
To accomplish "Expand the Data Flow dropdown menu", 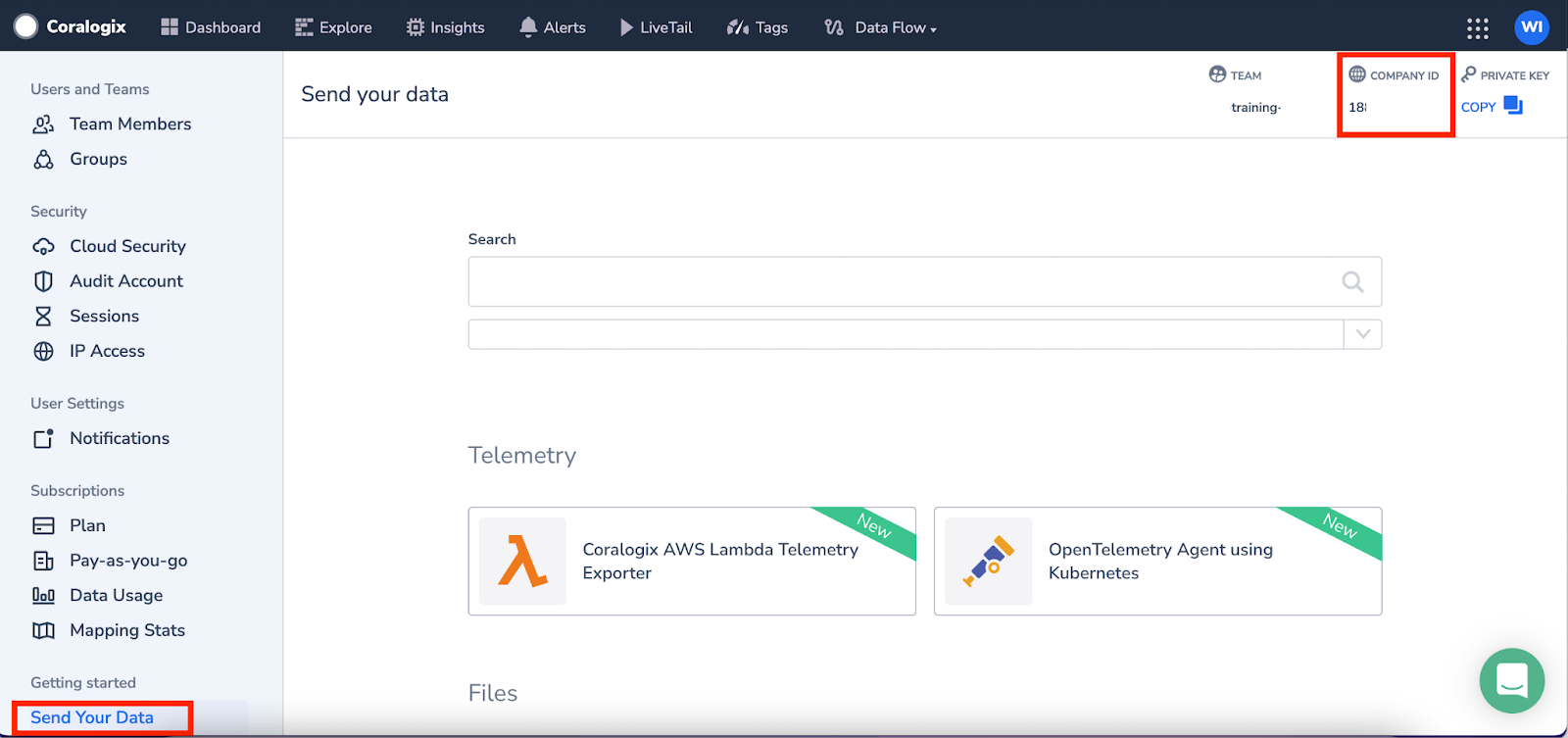I will click(x=880, y=27).
